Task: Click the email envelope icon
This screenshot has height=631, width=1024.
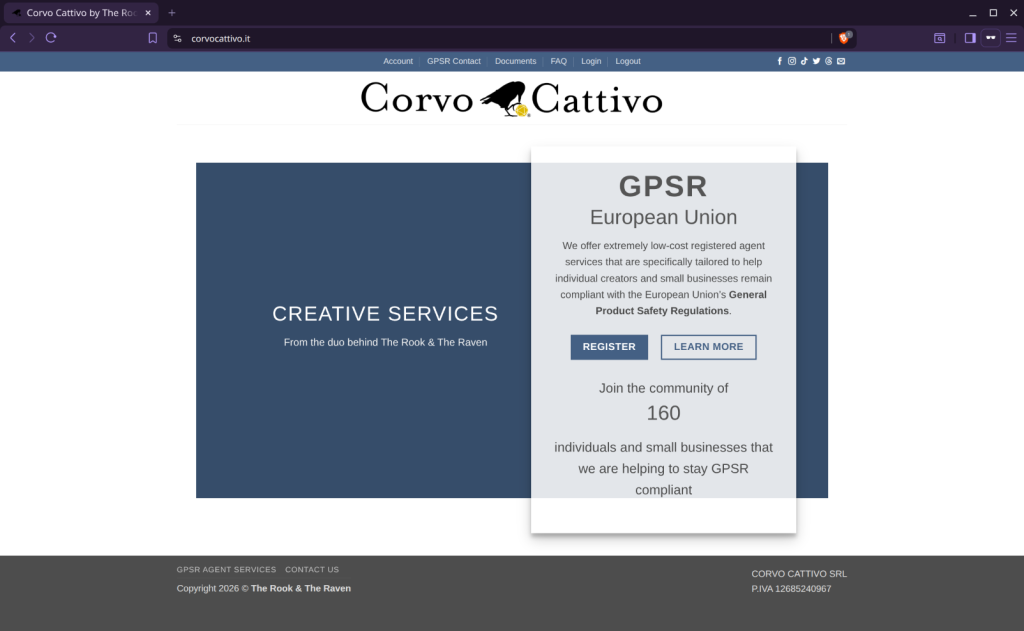Action: coord(841,61)
